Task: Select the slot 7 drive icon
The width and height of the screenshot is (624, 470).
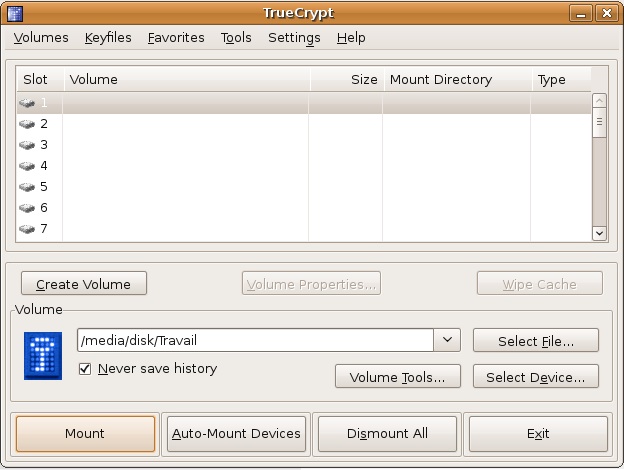Action: (x=27, y=229)
